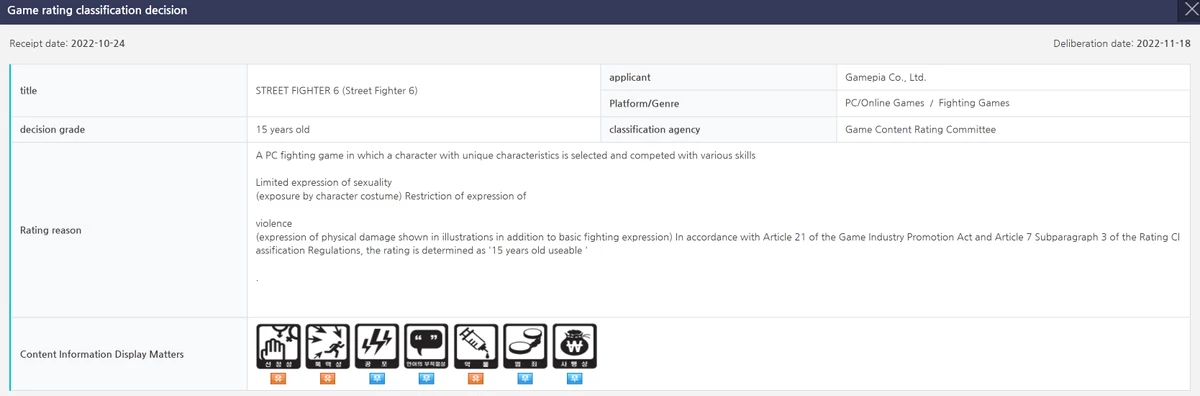The image size is (1200, 396).
Task: Click orange badge under violence icon
Action: 327,379
